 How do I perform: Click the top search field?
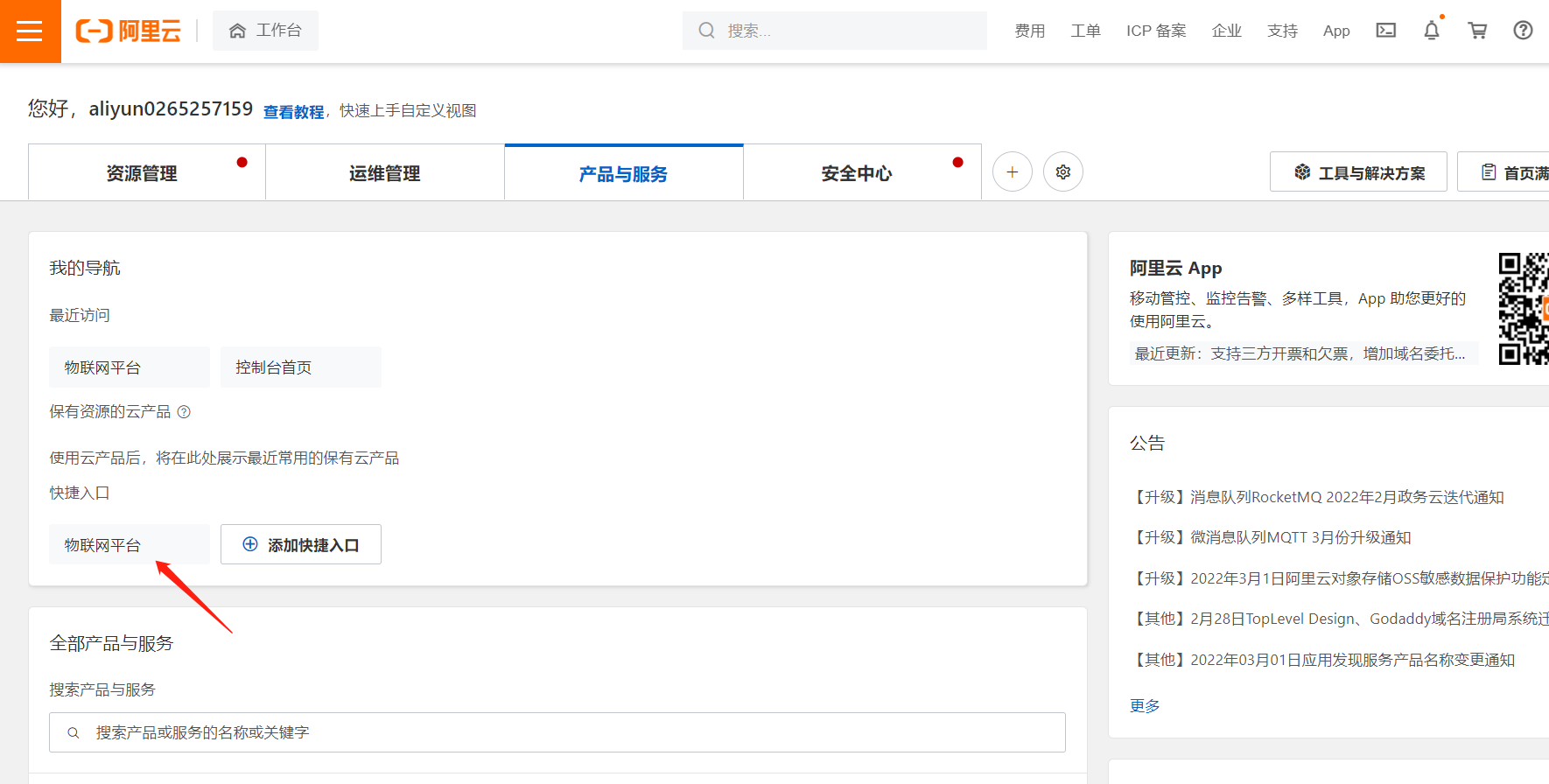(835, 31)
